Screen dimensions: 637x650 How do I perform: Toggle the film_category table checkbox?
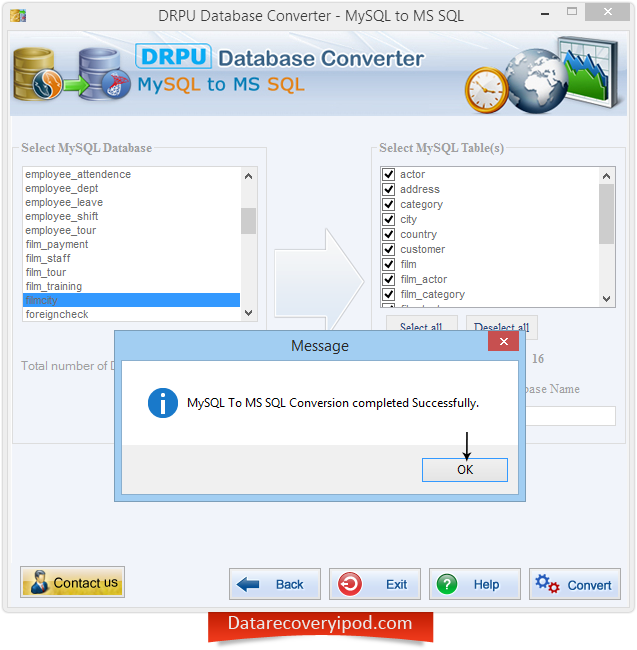tap(388, 294)
